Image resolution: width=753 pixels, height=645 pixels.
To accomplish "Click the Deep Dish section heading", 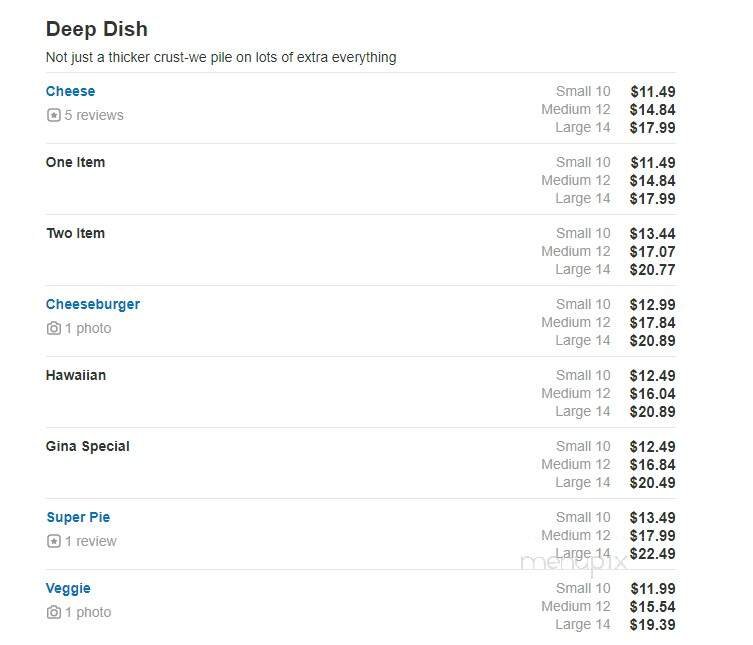I will 97,29.
